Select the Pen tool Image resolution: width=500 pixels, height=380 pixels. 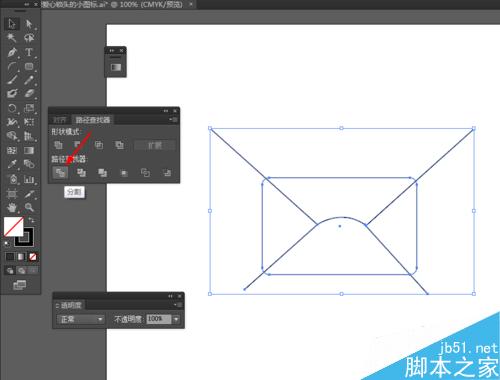[x=12, y=52]
